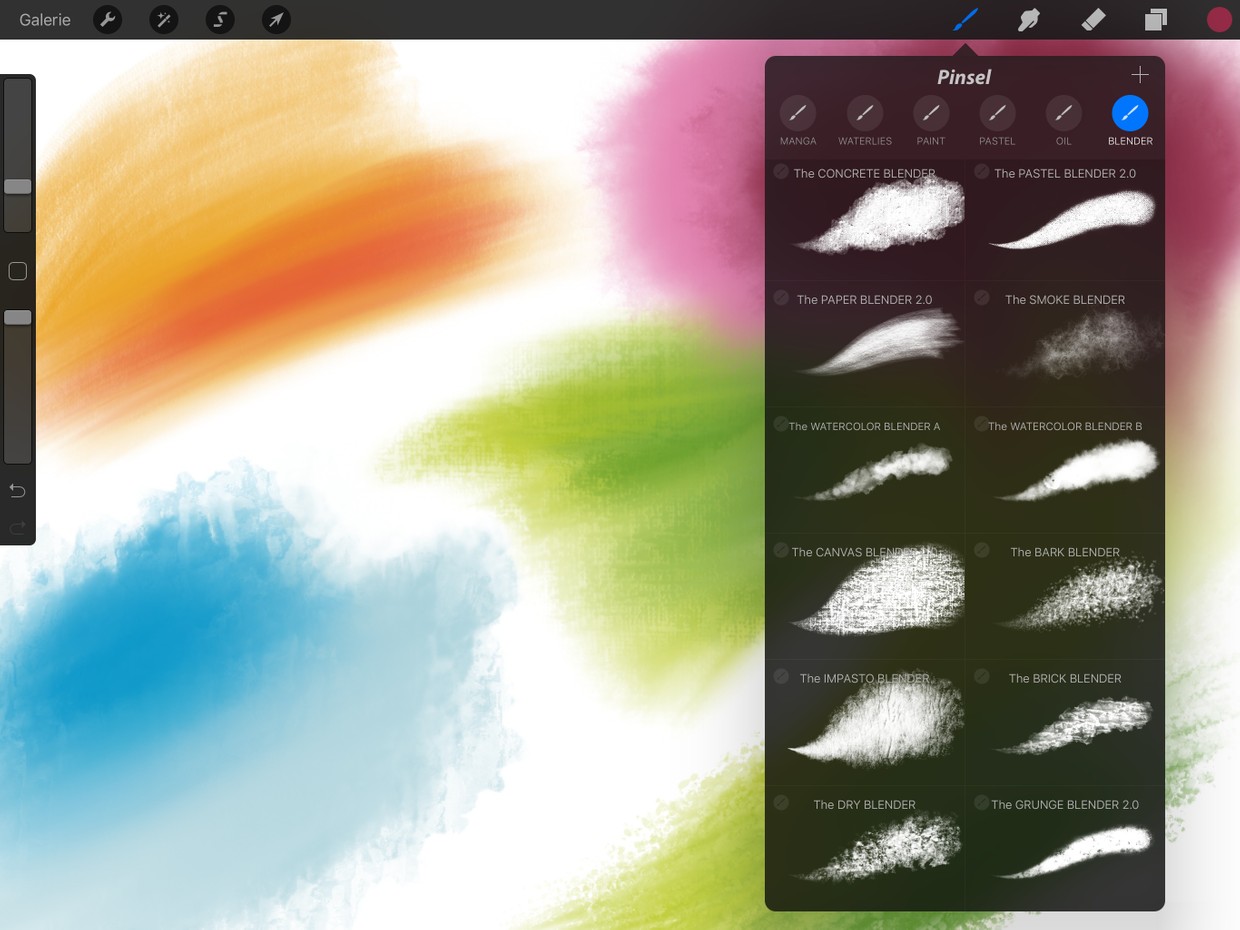Switch to the PASTEL brush category
Image resolution: width=1240 pixels, height=930 pixels.
[x=996, y=113]
